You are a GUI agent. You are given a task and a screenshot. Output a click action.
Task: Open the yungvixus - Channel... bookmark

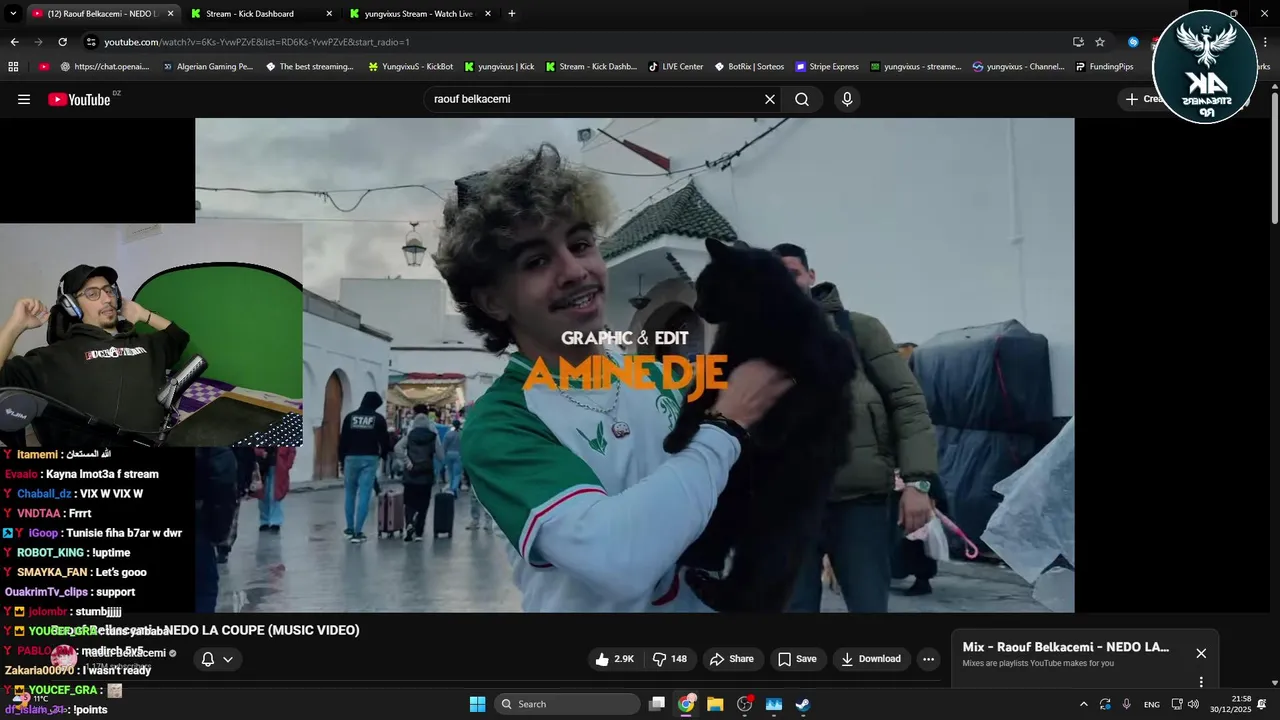click(x=1019, y=67)
